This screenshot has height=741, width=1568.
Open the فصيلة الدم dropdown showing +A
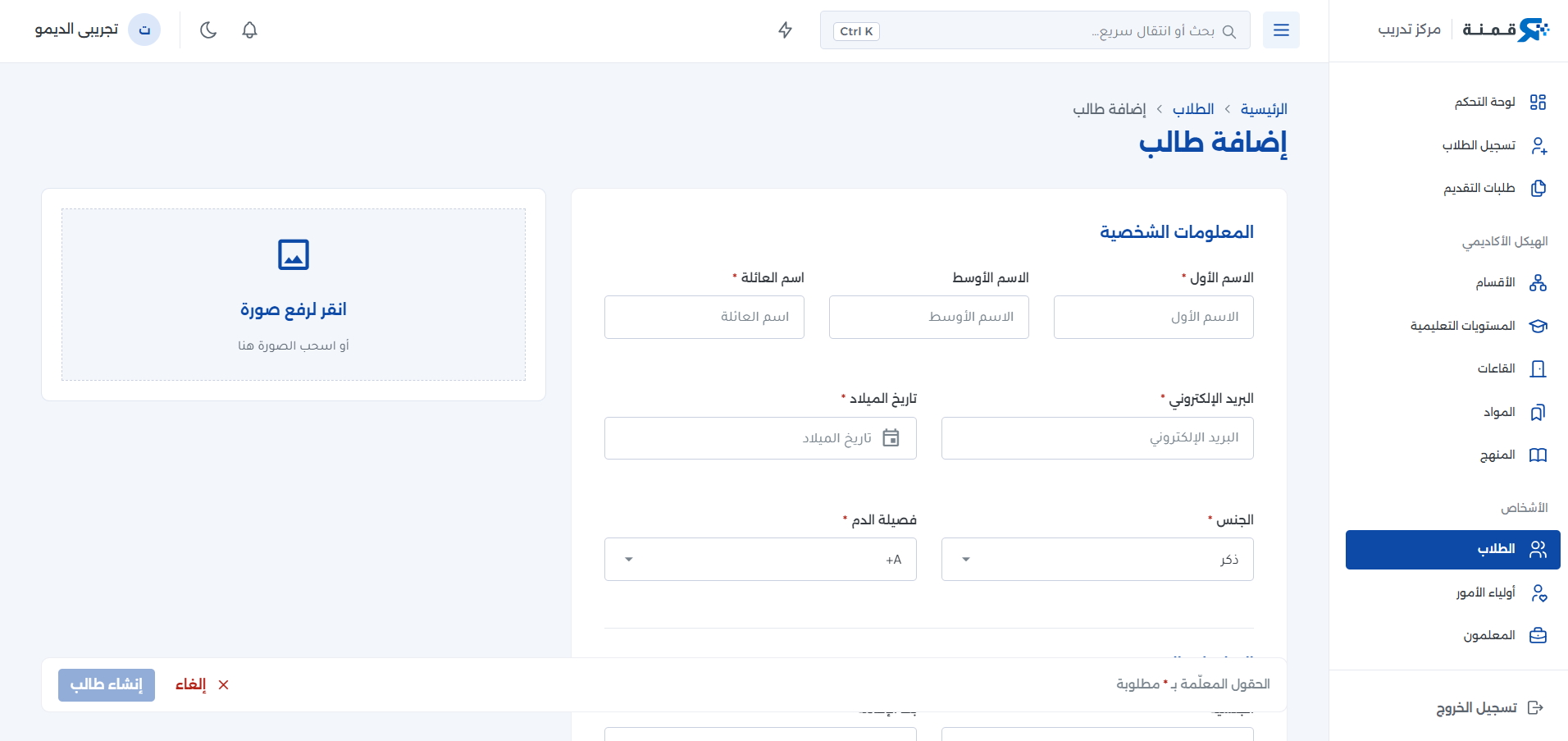click(760, 559)
